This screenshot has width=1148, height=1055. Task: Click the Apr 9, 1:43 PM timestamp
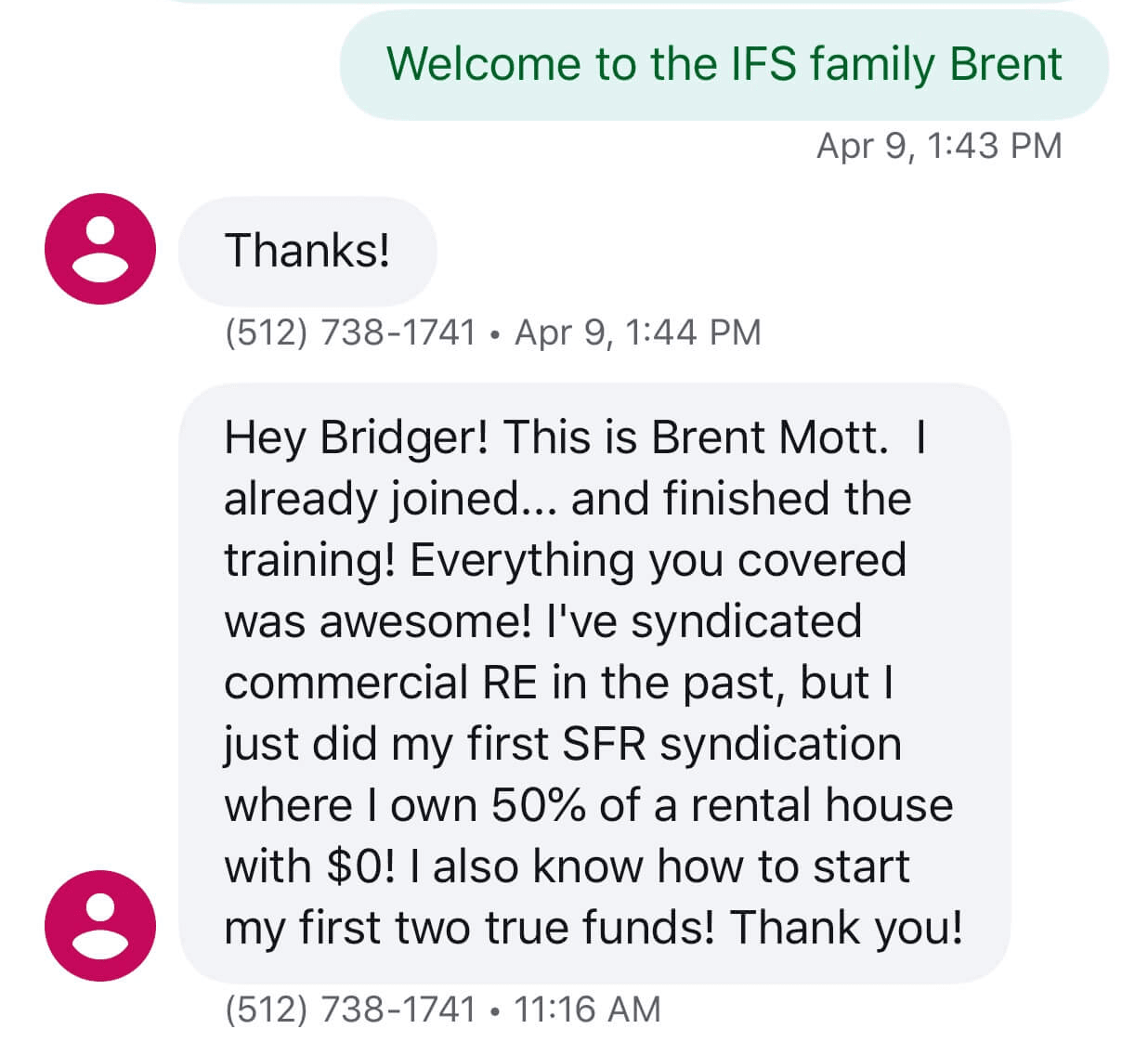[939, 146]
